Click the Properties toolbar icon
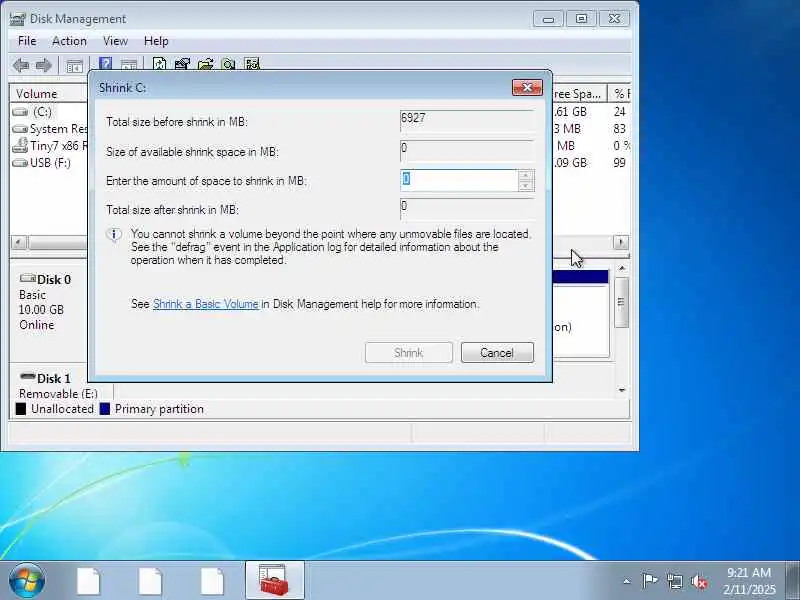The width and height of the screenshot is (800, 600). (x=182, y=64)
